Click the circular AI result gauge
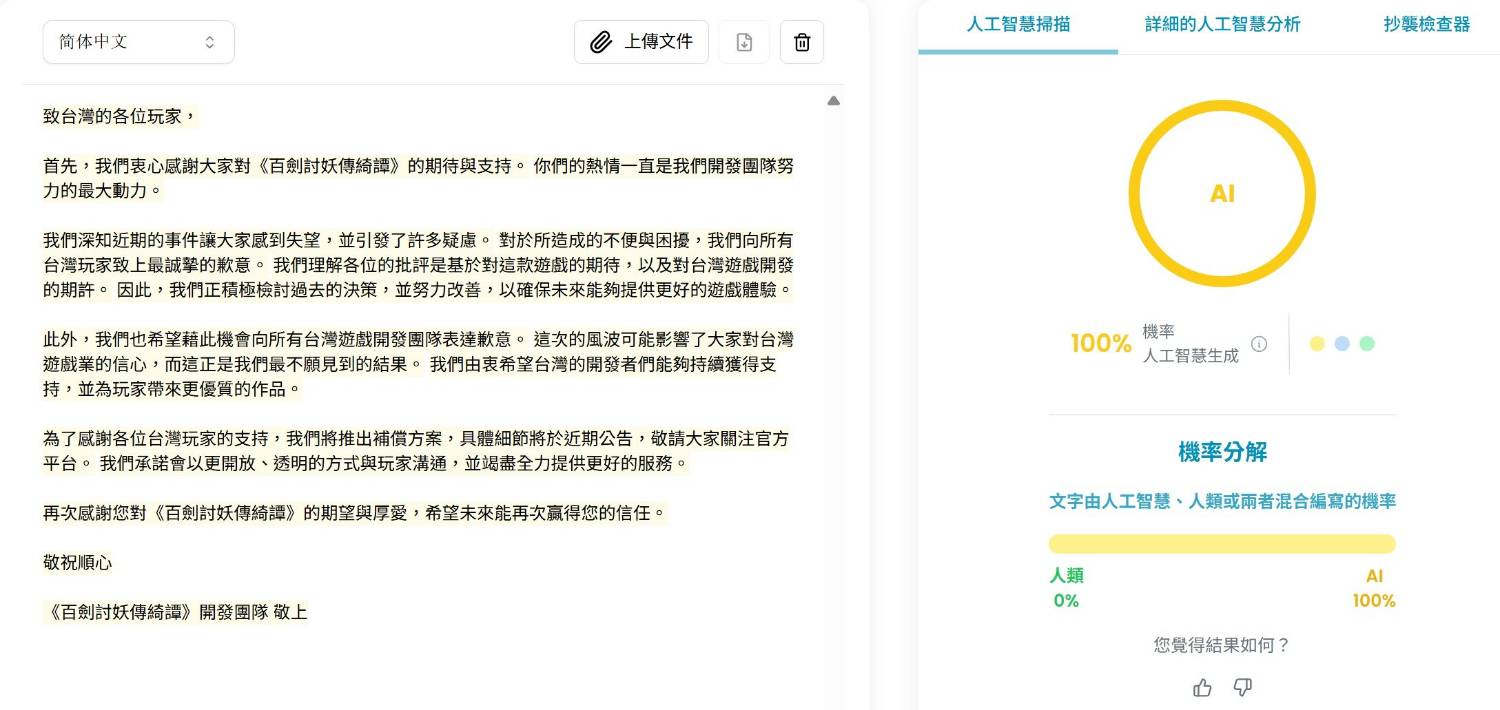The width and height of the screenshot is (1500, 710). tap(1222, 194)
